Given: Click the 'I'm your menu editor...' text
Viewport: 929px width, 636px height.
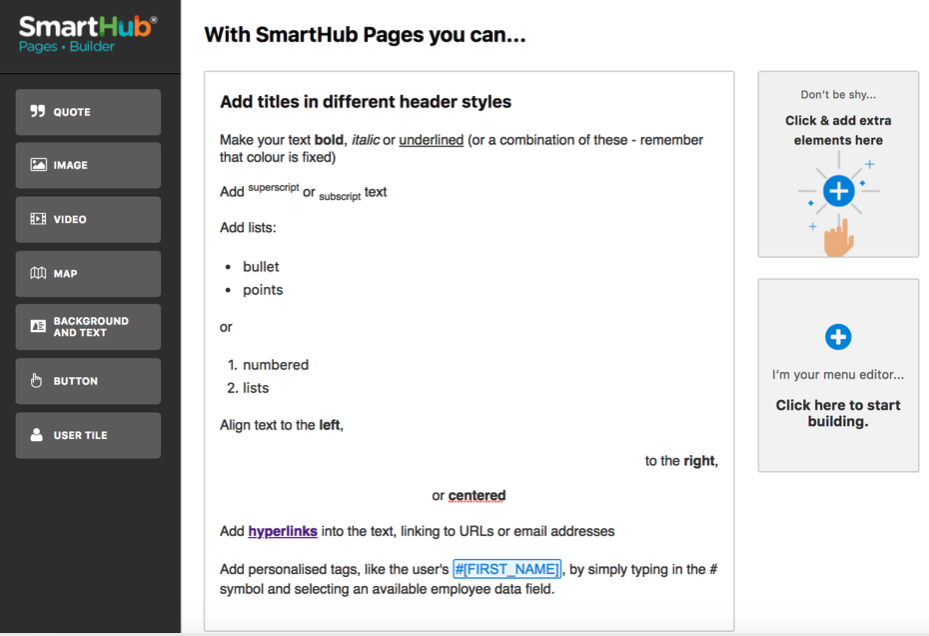Looking at the screenshot, I should [x=838, y=375].
